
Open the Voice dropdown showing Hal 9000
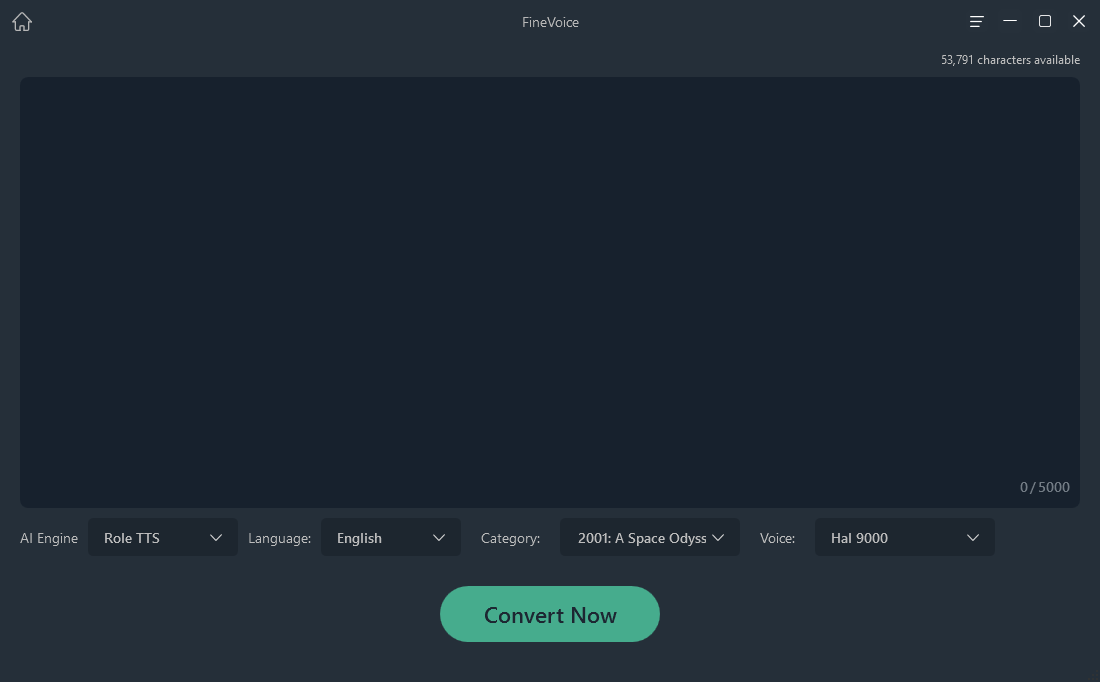click(904, 537)
